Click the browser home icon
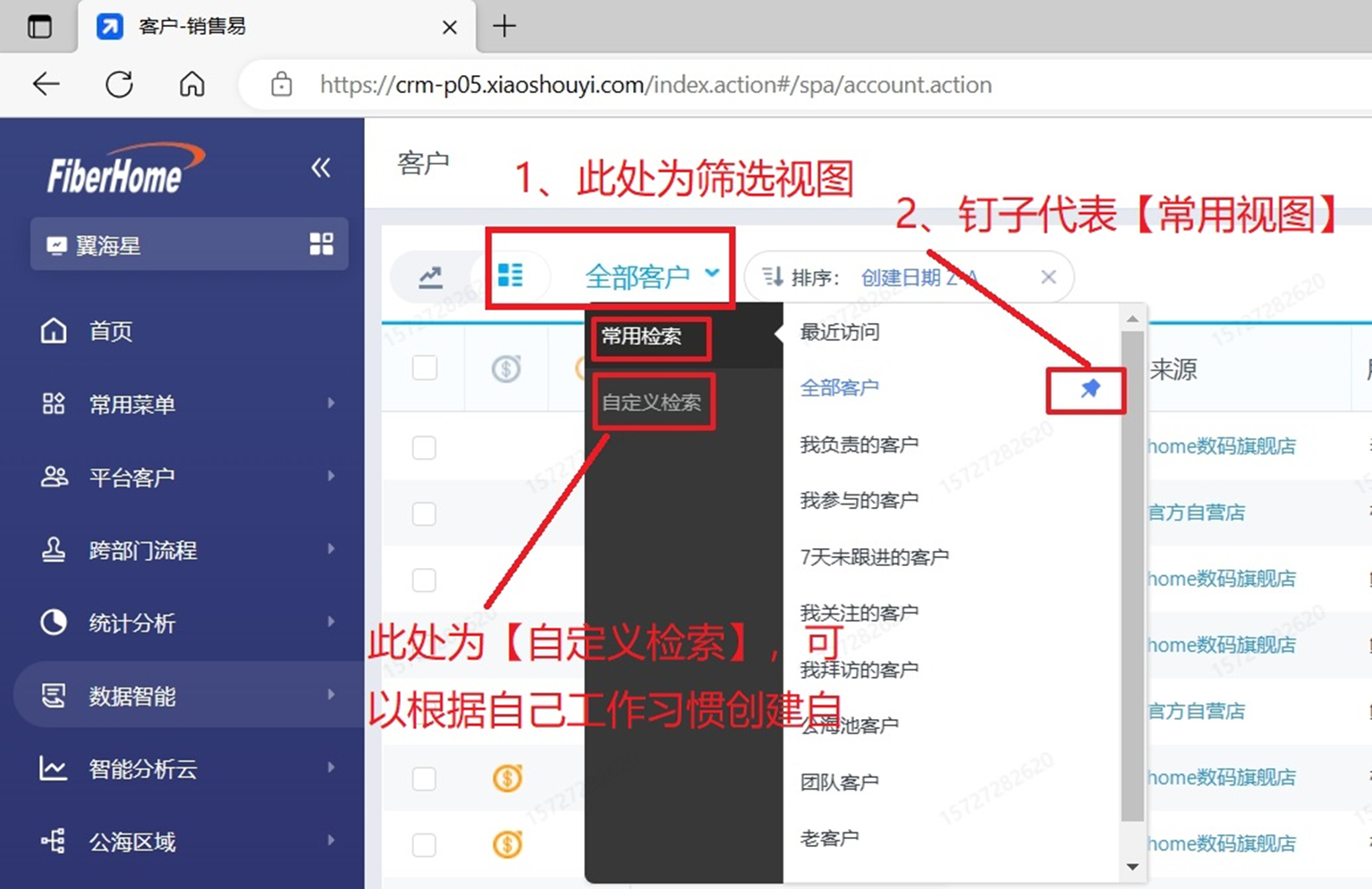 (192, 84)
